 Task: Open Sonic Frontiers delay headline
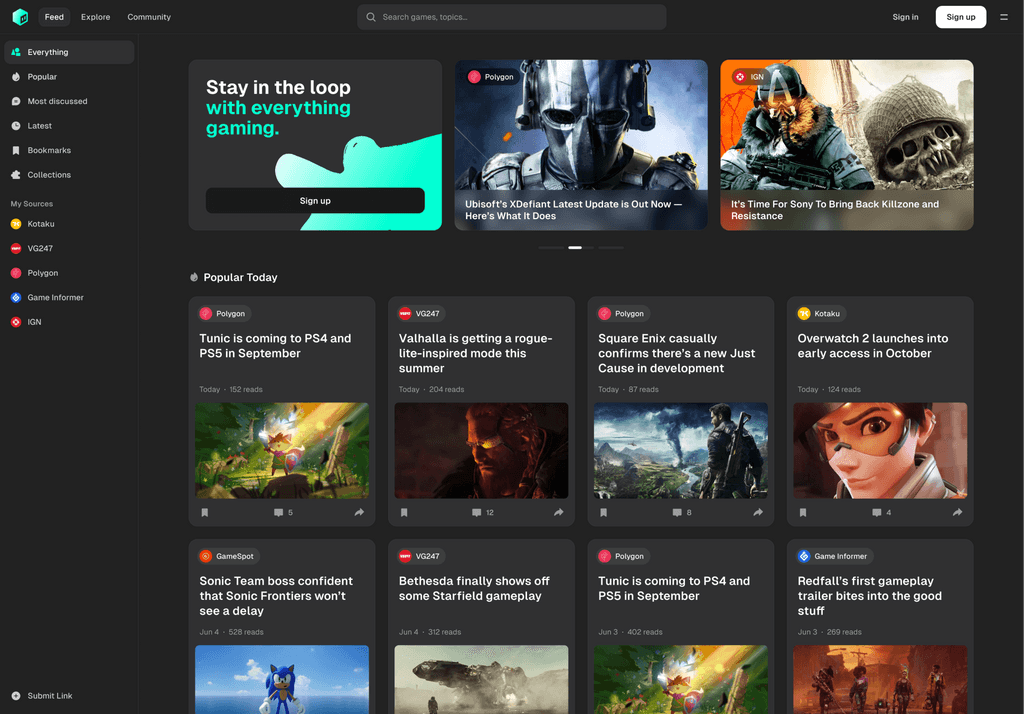276,596
